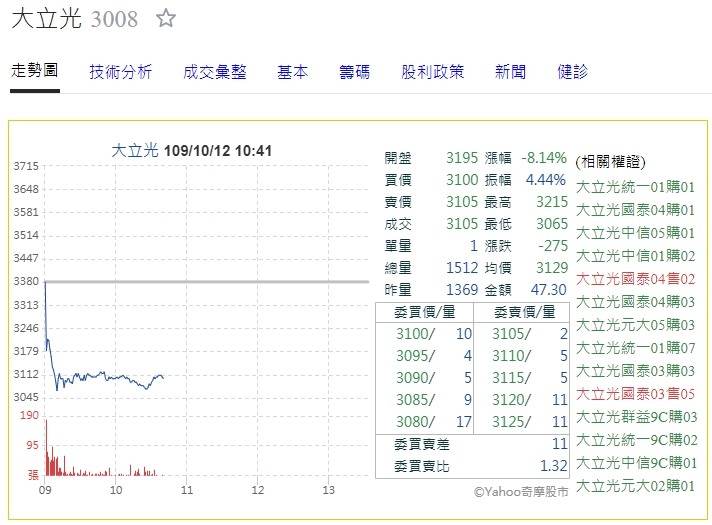
Task: Click the 金額 value 47.30
Action: point(549,290)
